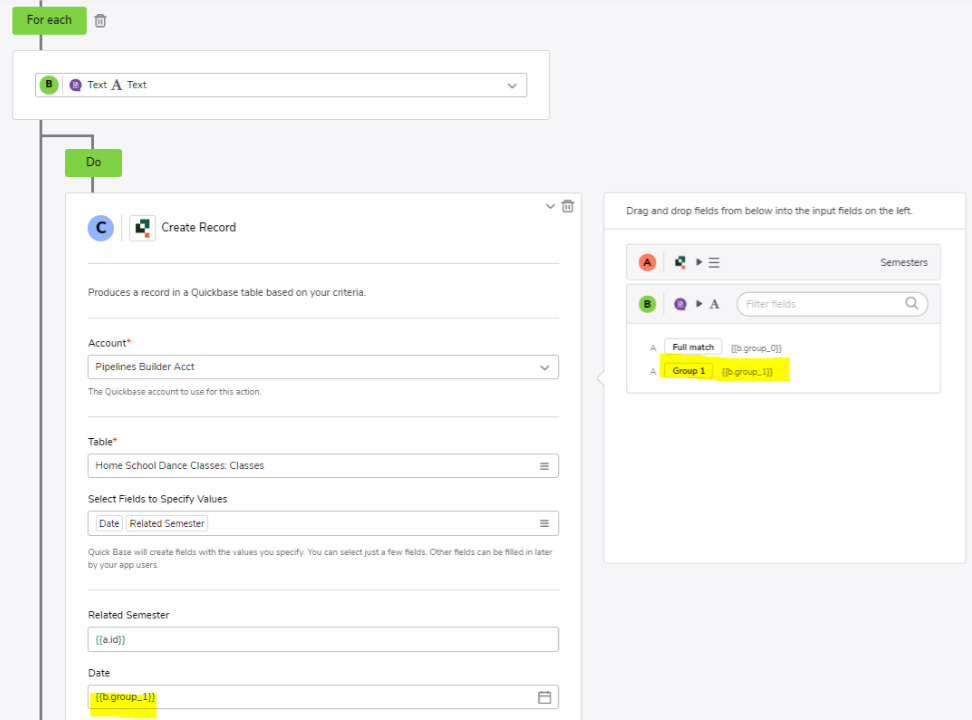Click the A text-type icon in step B row
The width and height of the screenshot is (972, 720).
point(714,304)
